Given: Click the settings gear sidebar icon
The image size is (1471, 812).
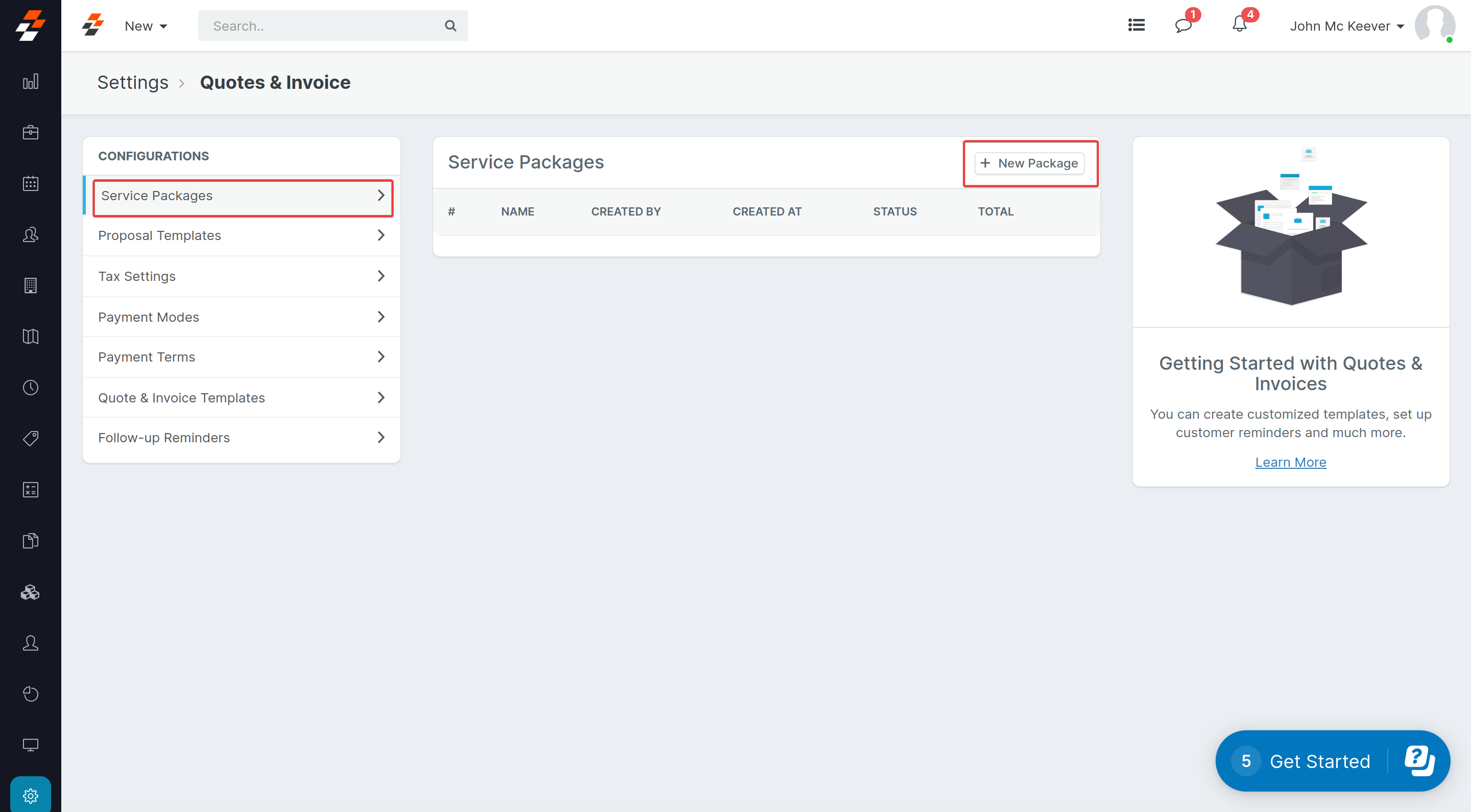Looking at the screenshot, I should tap(30, 796).
